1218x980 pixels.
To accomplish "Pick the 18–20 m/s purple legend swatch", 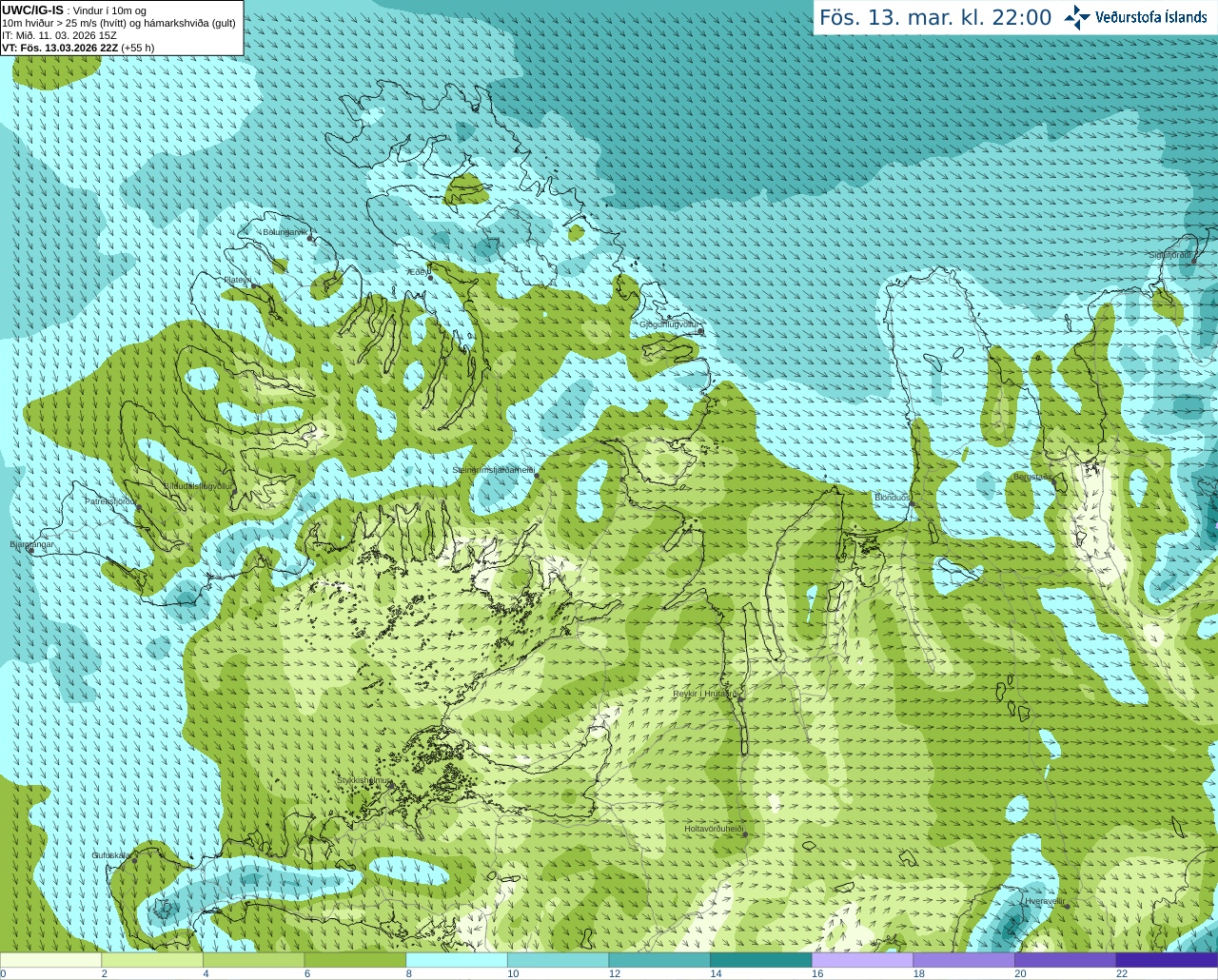I will pyautogui.click(x=964, y=960).
